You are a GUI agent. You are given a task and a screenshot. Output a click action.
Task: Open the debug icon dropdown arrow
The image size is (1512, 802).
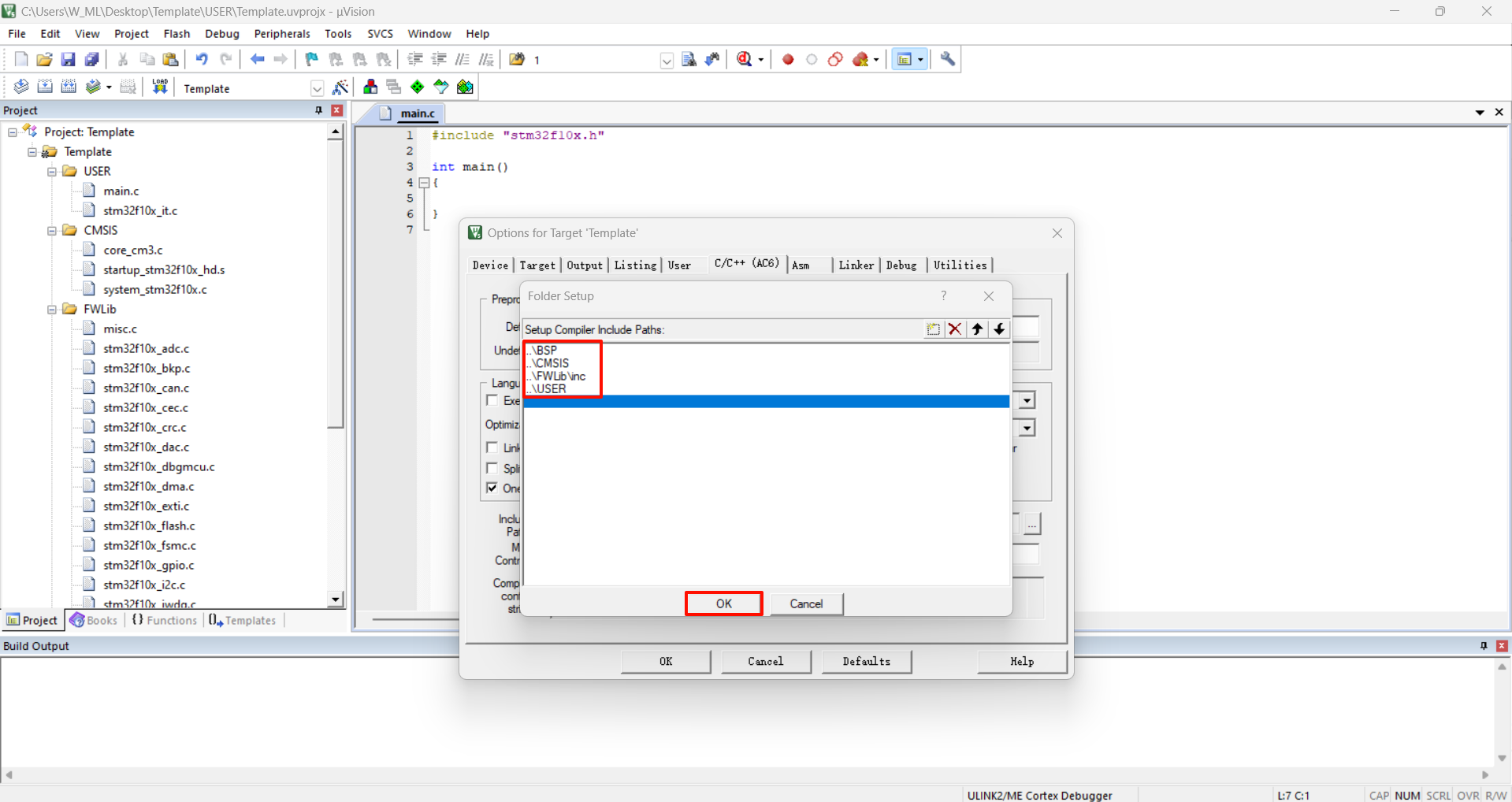coord(760,60)
